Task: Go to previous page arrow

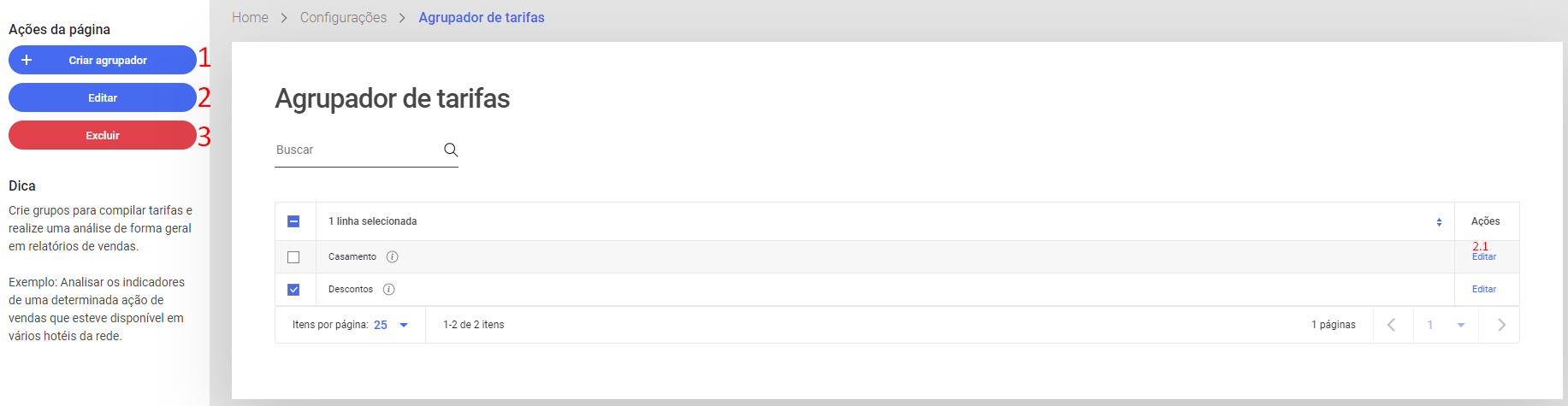Action: (1391, 325)
